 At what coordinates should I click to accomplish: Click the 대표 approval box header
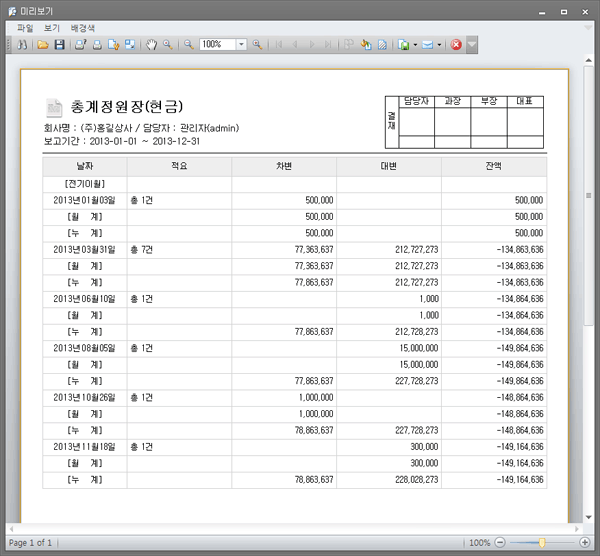525,101
